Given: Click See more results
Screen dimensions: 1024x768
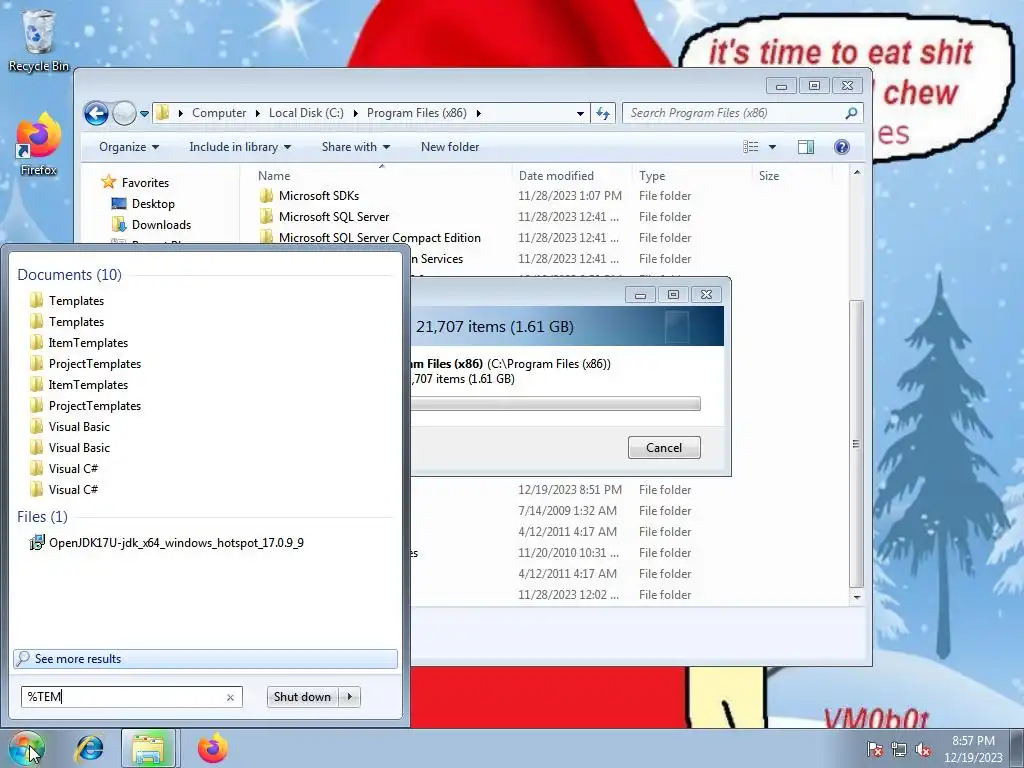Looking at the screenshot, I should coord(205,658).
